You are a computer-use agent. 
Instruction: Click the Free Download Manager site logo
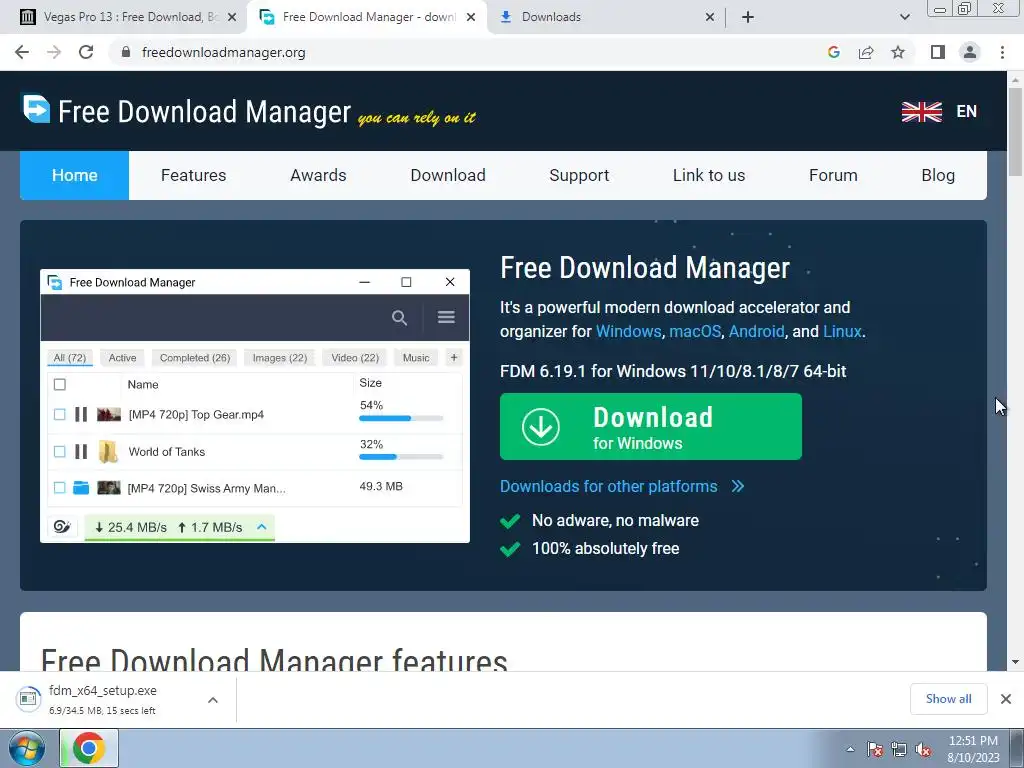36,108
